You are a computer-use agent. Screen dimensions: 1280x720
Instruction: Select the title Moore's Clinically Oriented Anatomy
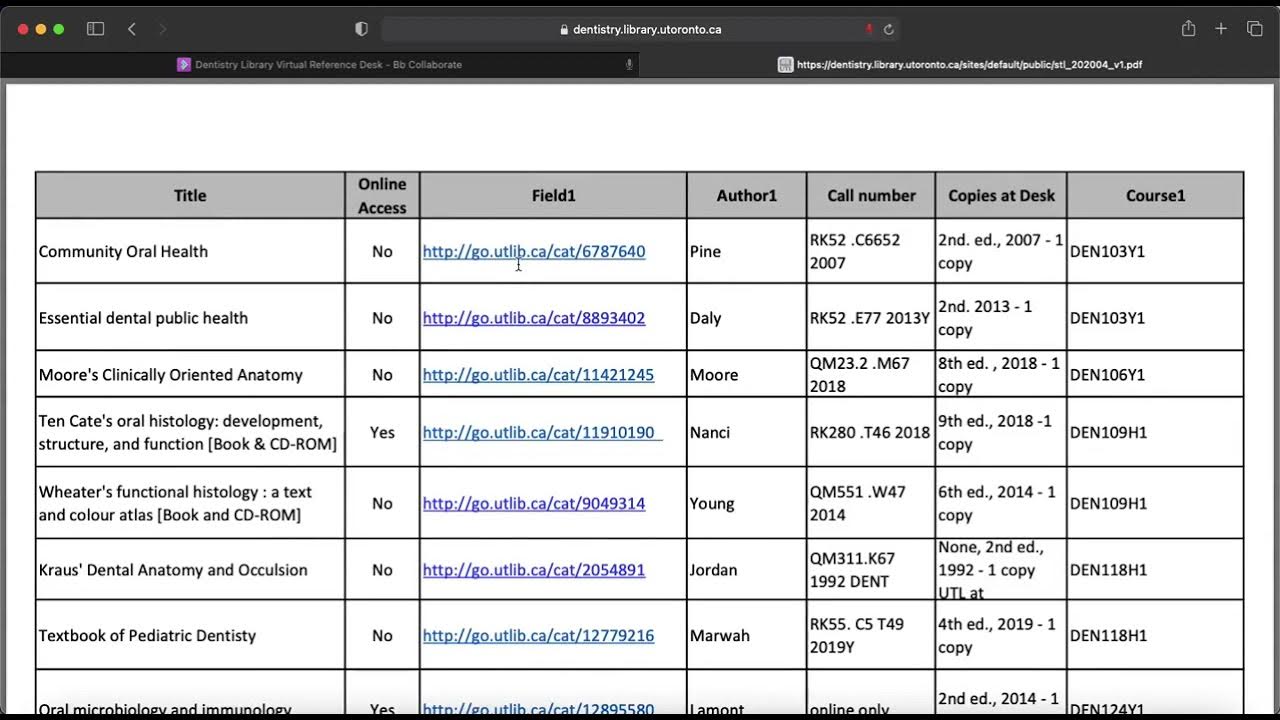click(171, 375)
